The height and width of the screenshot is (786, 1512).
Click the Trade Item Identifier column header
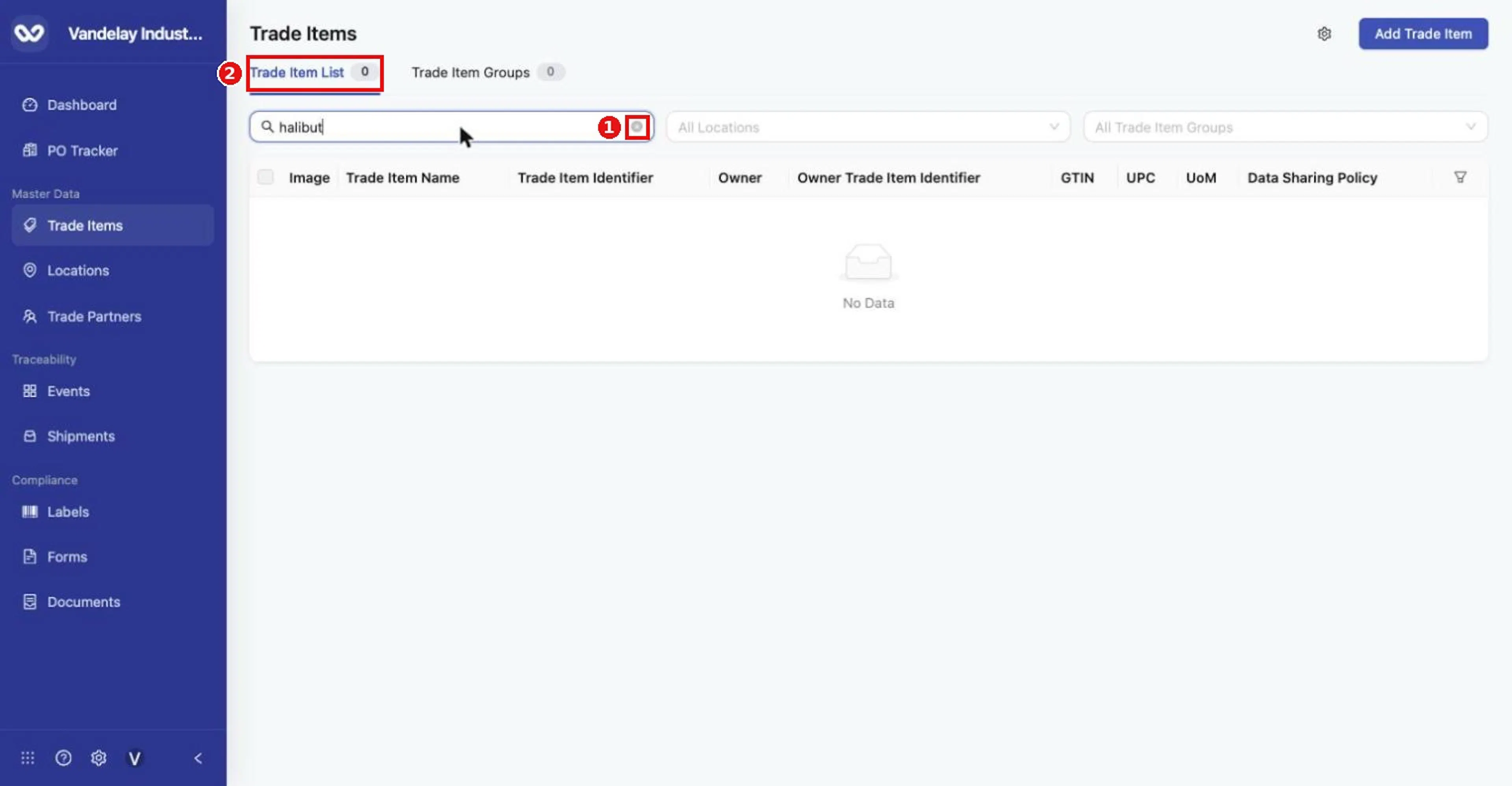(x=585, y=178)
